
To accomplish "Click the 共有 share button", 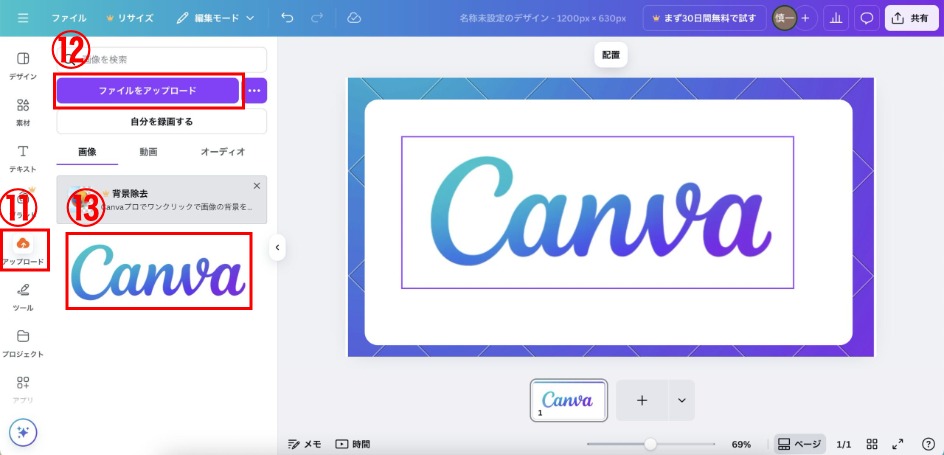I will click(910, 18).
